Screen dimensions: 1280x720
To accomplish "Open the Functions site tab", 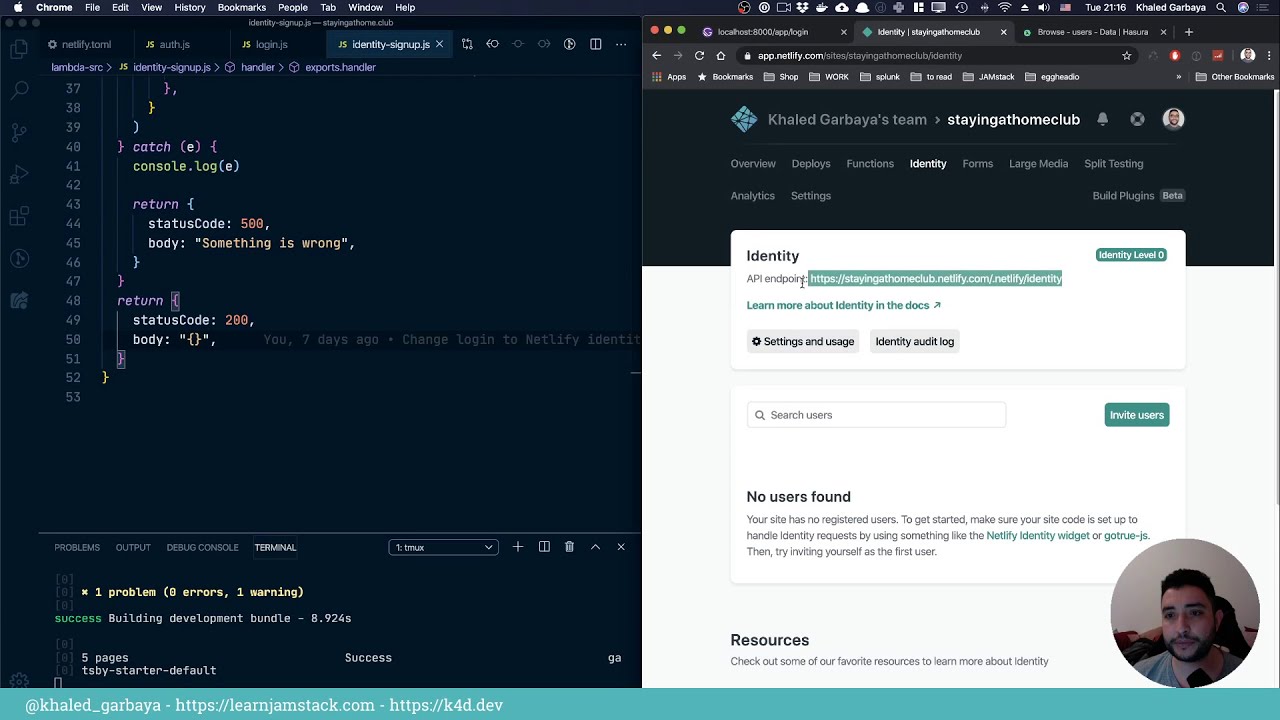I will (x=870, y=164).
